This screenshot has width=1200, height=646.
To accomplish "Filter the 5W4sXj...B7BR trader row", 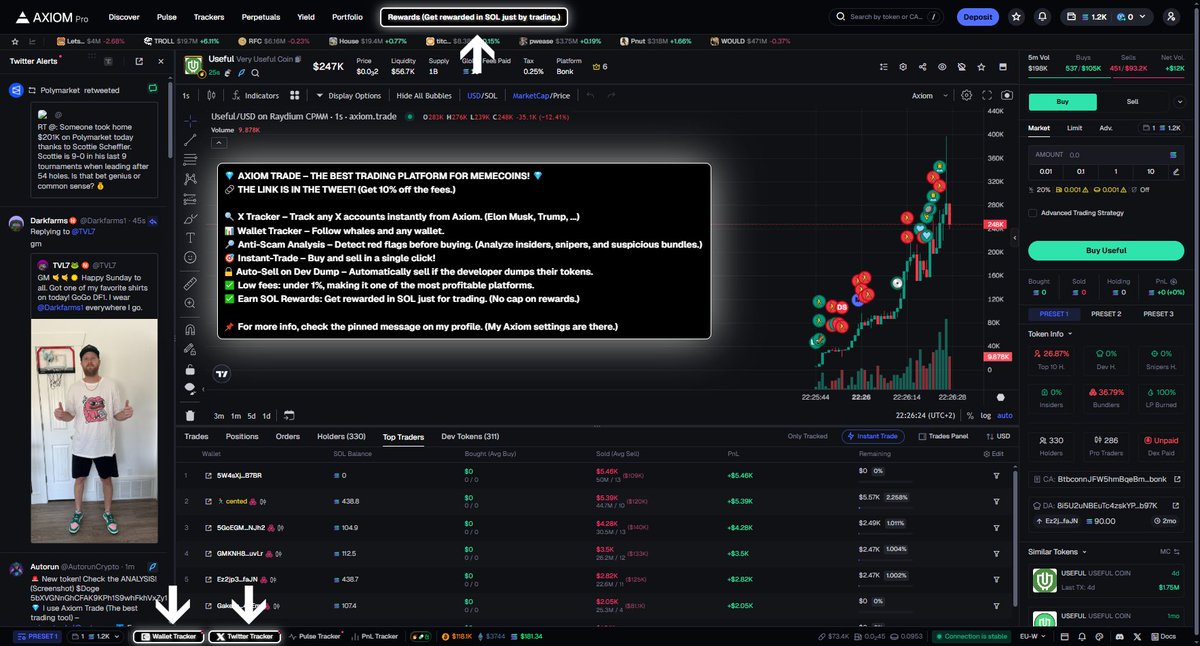I will pyautogui.click(x=996, y=475).
